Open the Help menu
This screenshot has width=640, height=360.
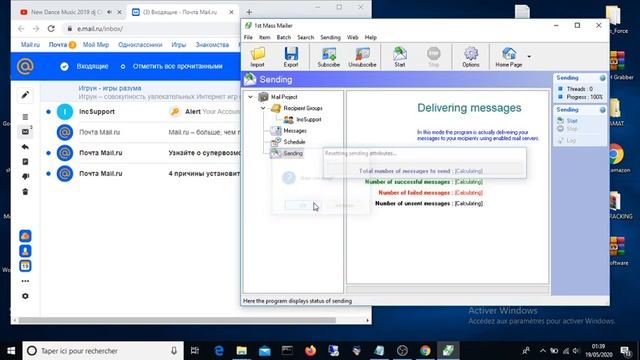(371, 37)
